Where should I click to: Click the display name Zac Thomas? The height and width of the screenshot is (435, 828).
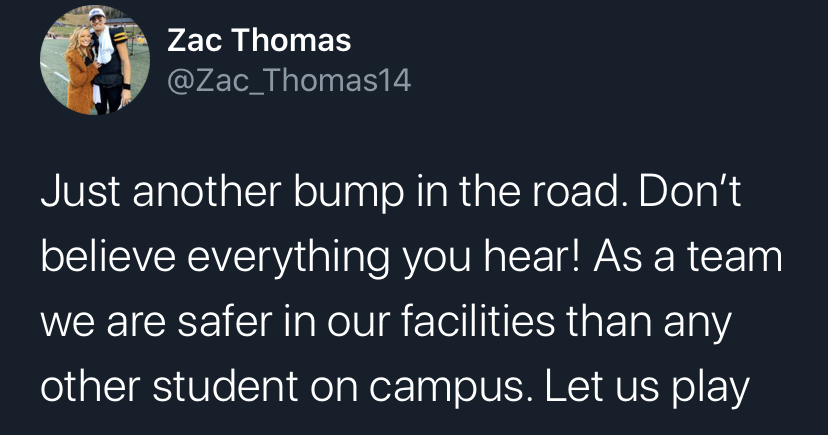[x=259, y=41]
